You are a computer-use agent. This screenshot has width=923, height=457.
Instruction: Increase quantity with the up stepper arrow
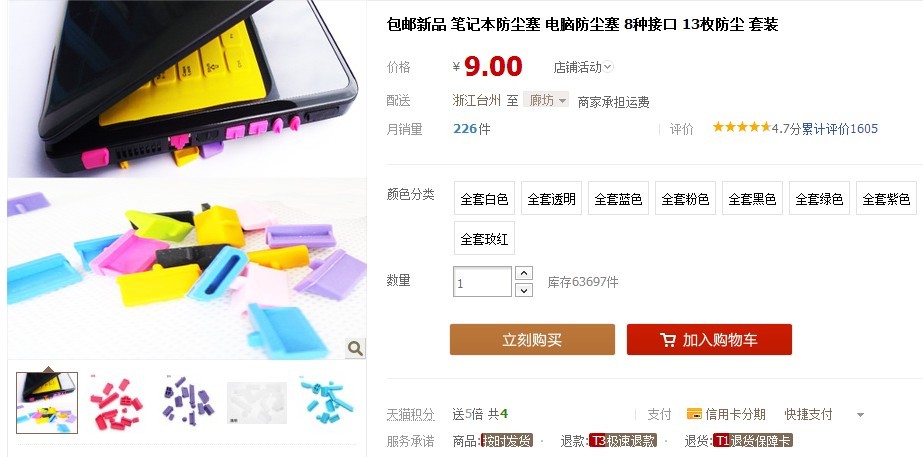[524, 273]
